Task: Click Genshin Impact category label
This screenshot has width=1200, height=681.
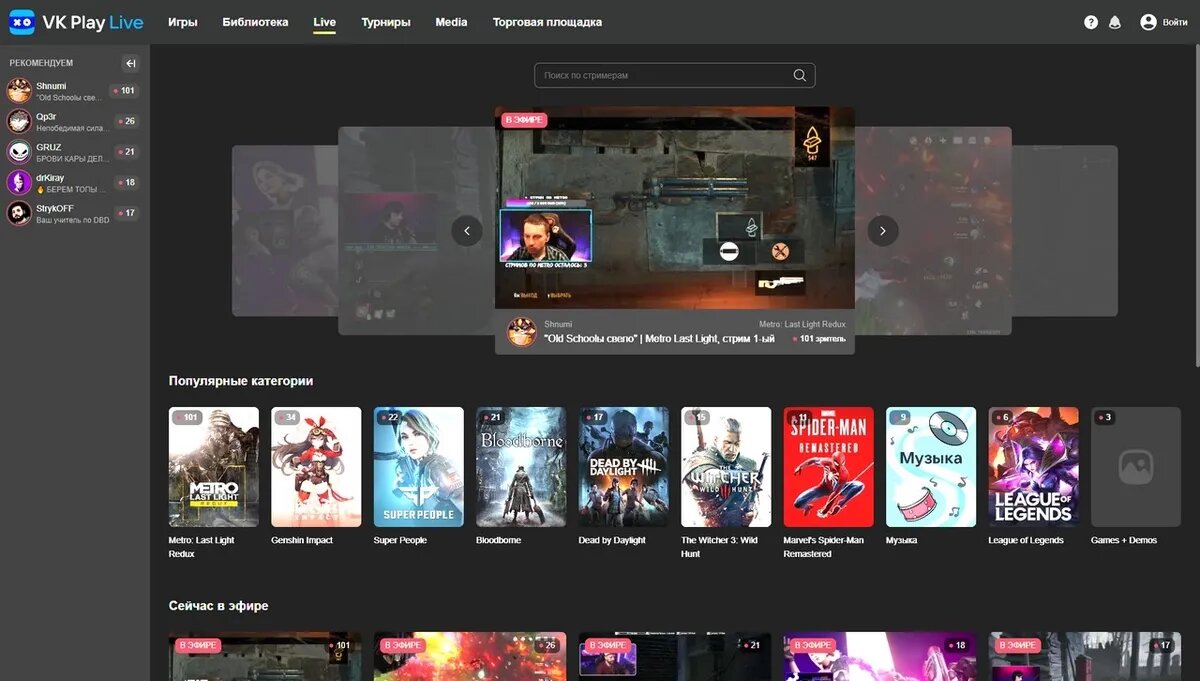Action: 302,540
